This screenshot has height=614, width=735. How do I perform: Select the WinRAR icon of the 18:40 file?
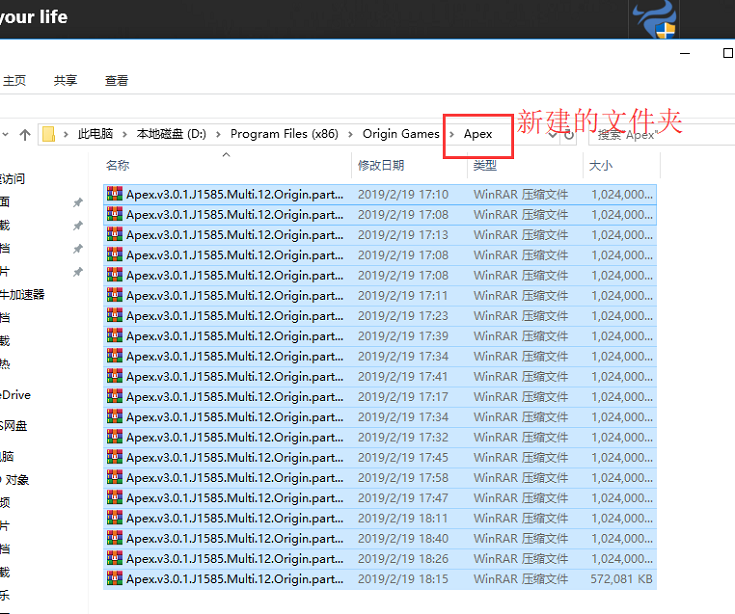point(114,538)
